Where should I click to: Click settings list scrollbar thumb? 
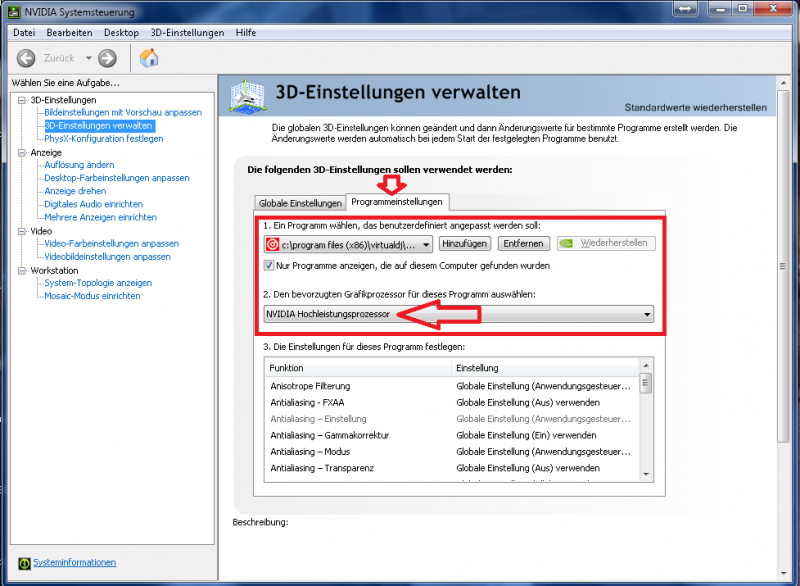pos(645,383)
